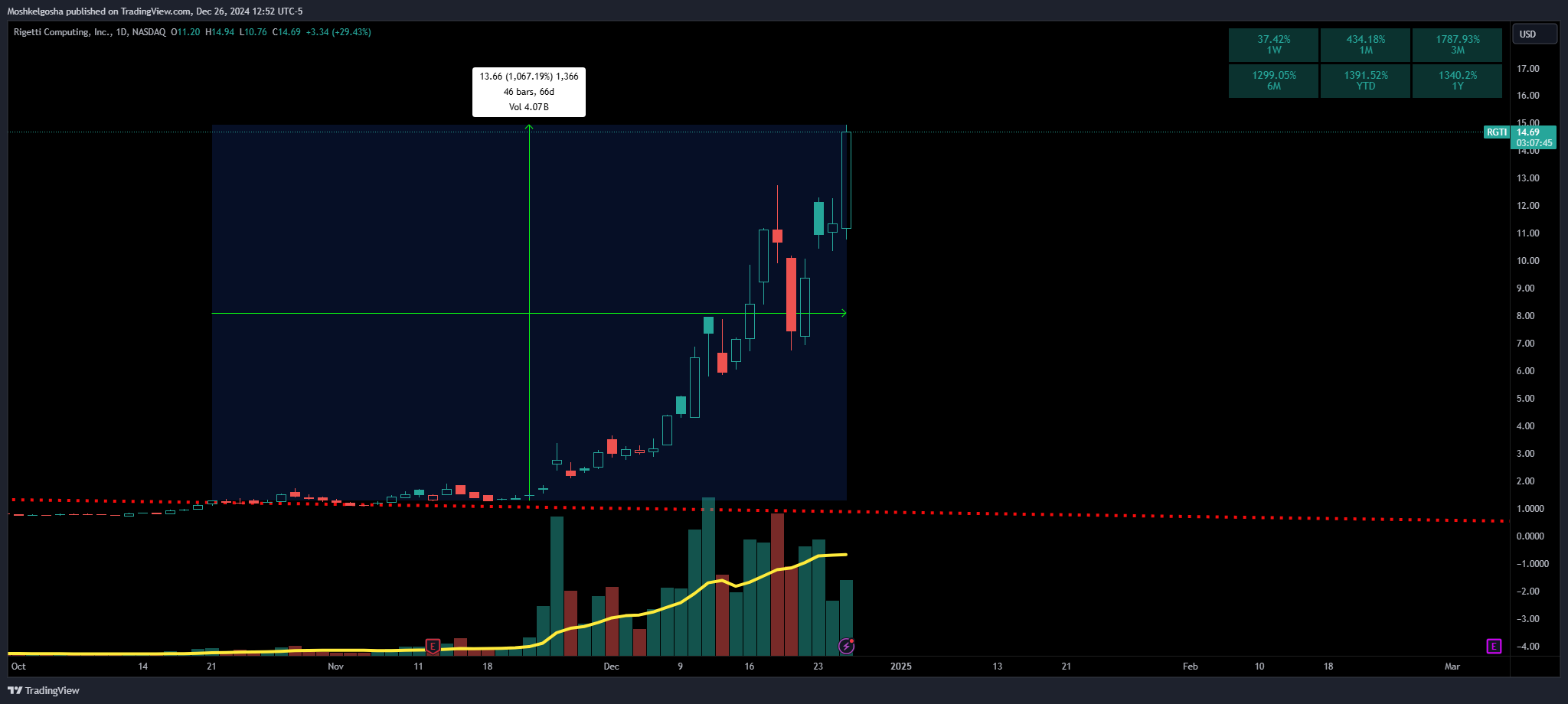
Task: Click the large red candle body near 9.00
Action: tap(791, 295)
